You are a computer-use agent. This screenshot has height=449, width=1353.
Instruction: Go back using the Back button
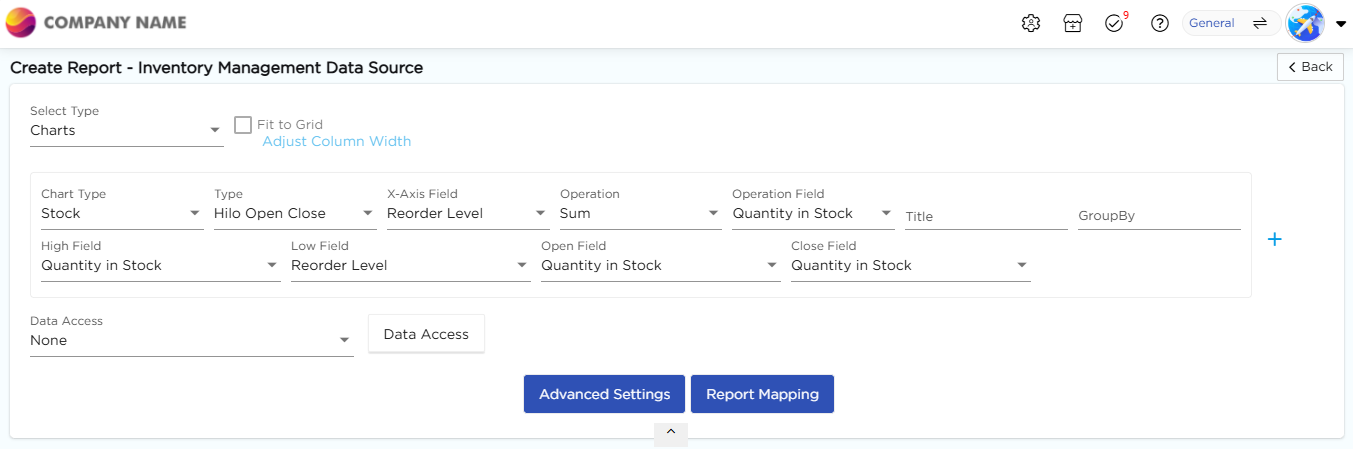[1310, 67]
